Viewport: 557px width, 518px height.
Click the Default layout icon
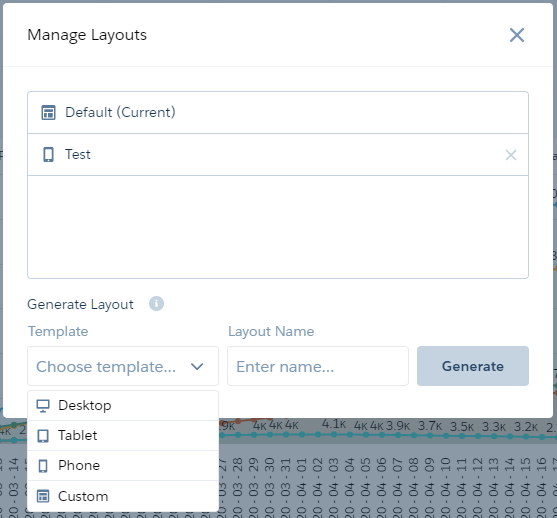pos(48,113)
